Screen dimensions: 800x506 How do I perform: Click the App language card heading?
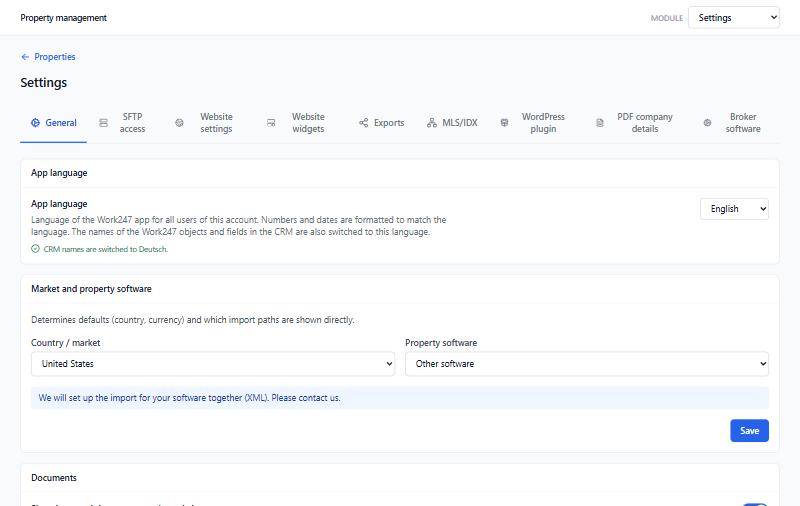(59, 173)
